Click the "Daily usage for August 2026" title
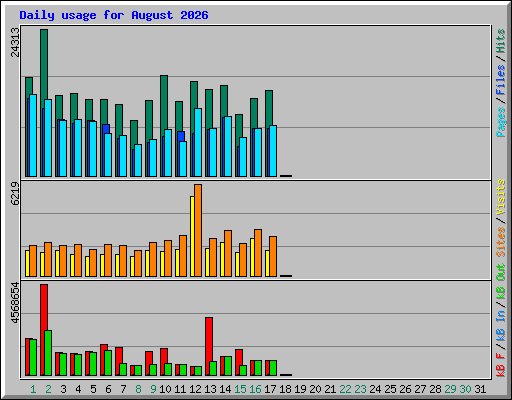 click(x=114, y=15)
